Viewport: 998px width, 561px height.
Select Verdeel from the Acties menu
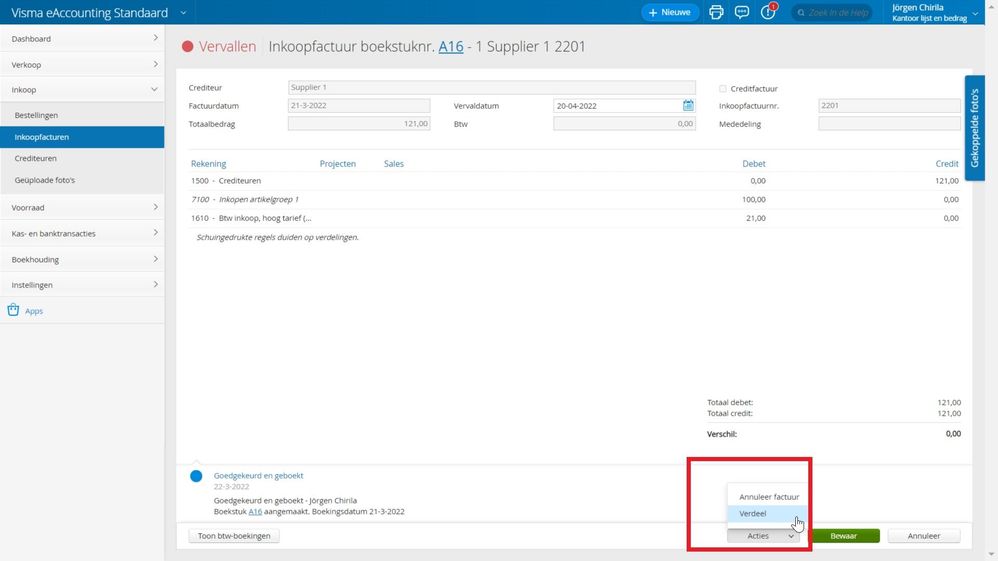pyautogui.click(x=754, y=513)
